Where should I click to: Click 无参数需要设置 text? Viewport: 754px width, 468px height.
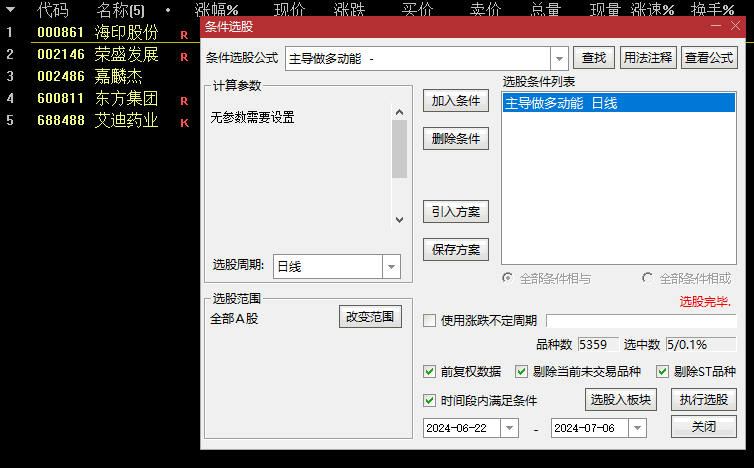point(252,117)
